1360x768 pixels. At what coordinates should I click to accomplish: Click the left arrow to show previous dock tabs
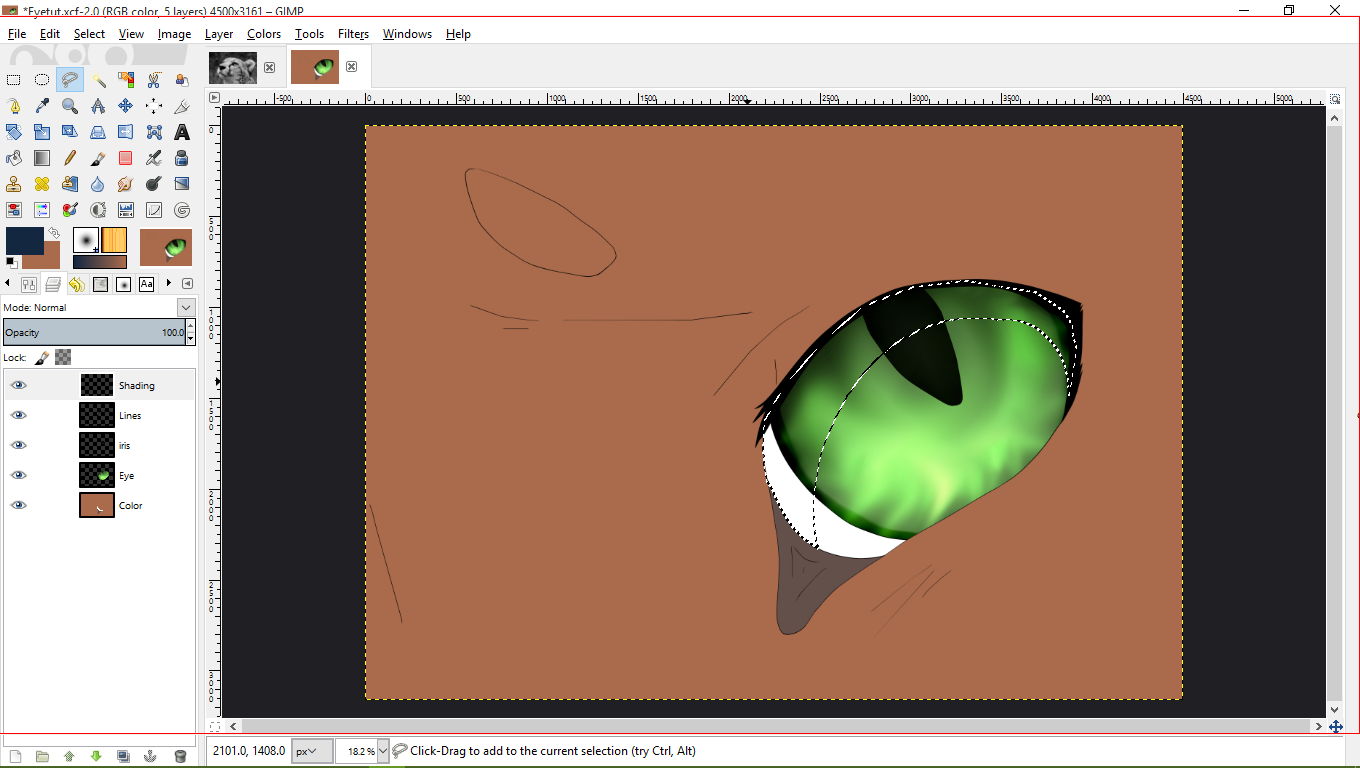[x=8, y=284]
